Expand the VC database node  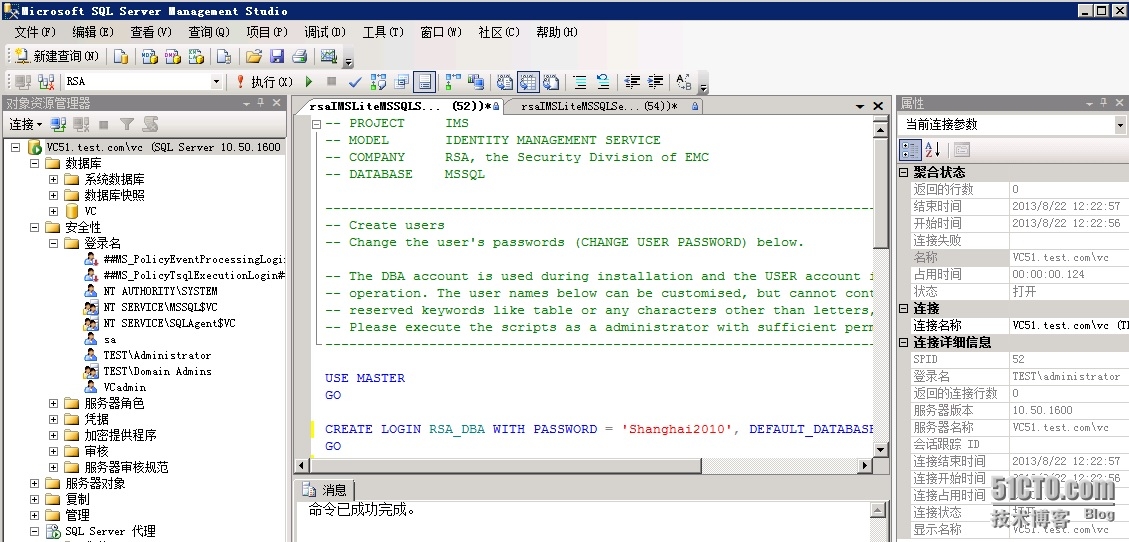[x=53, y=212]
